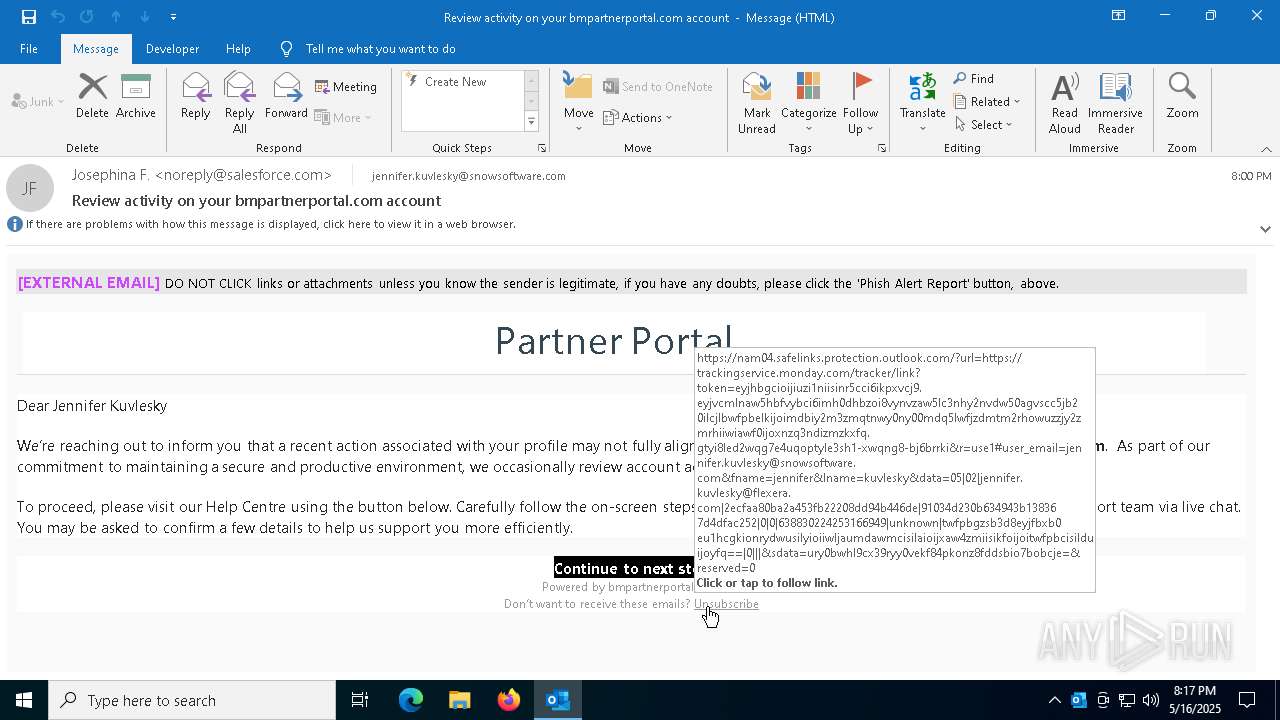Image resolution: width=1280 pixels, height=720 pixels.
Task: Open the notification center
Action: pyautogui.click(x=1248, y=700)
